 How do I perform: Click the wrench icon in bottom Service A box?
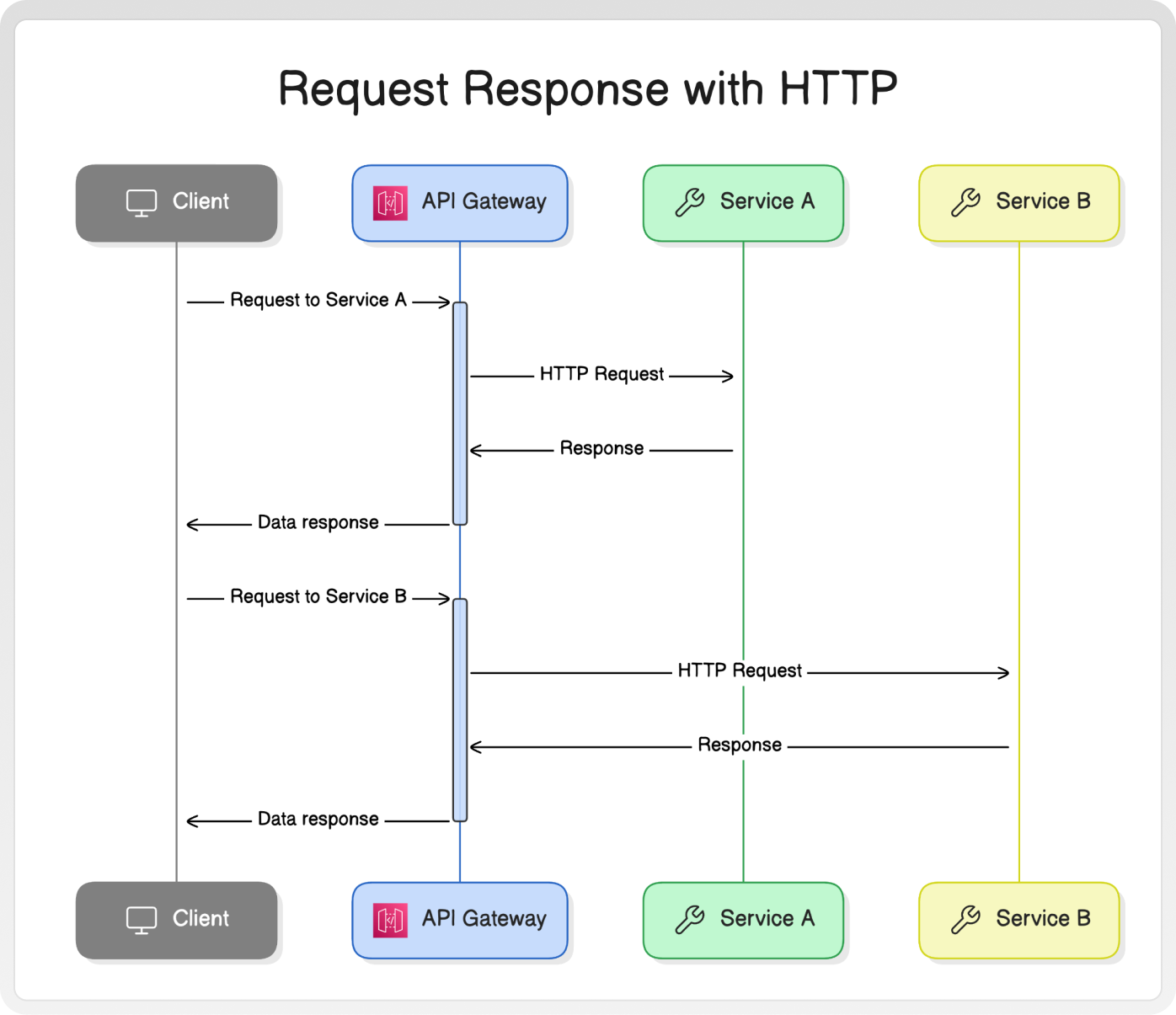[690, 920]
